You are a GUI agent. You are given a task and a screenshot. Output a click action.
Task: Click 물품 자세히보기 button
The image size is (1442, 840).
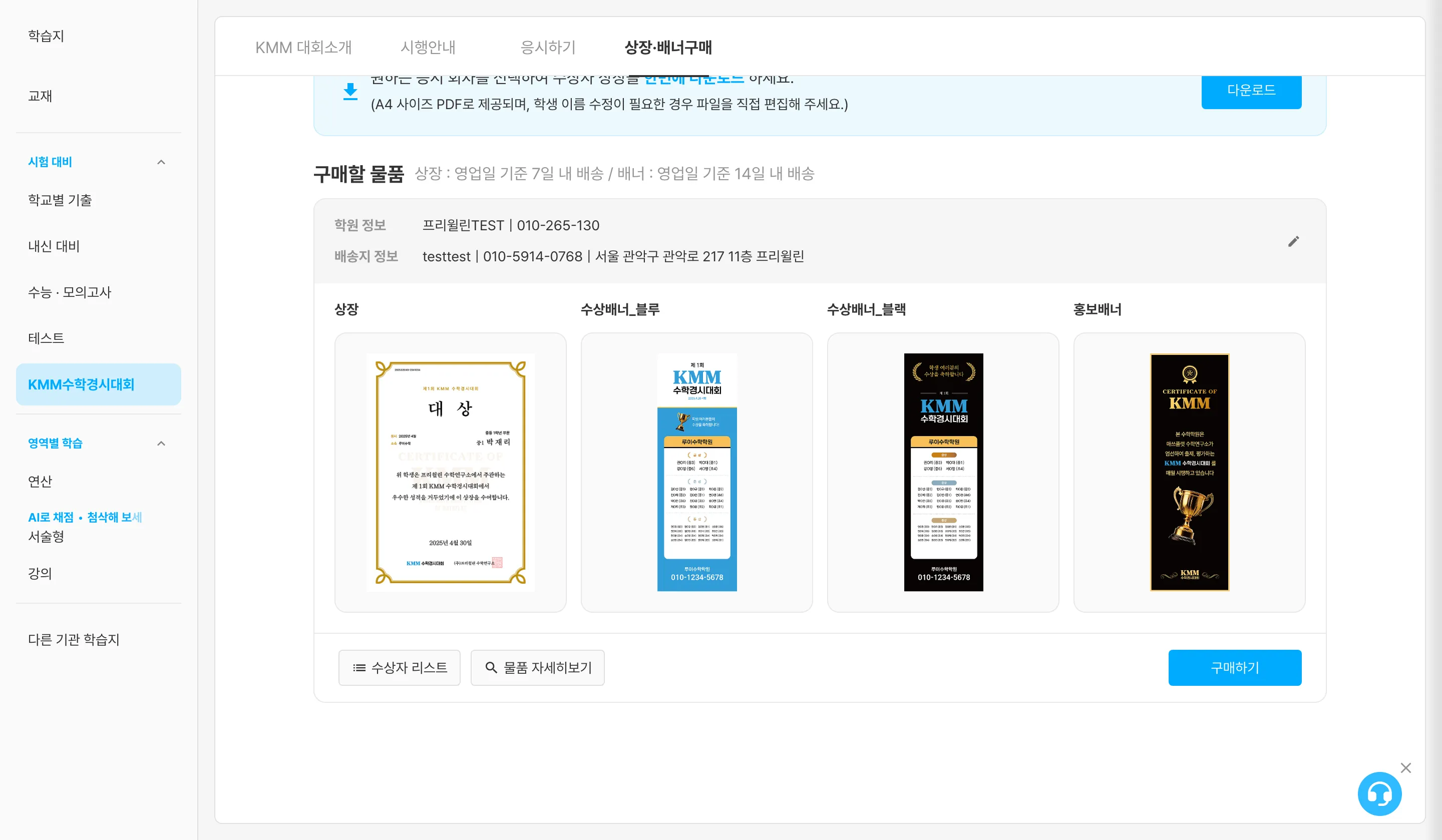[x=537, y=667]
